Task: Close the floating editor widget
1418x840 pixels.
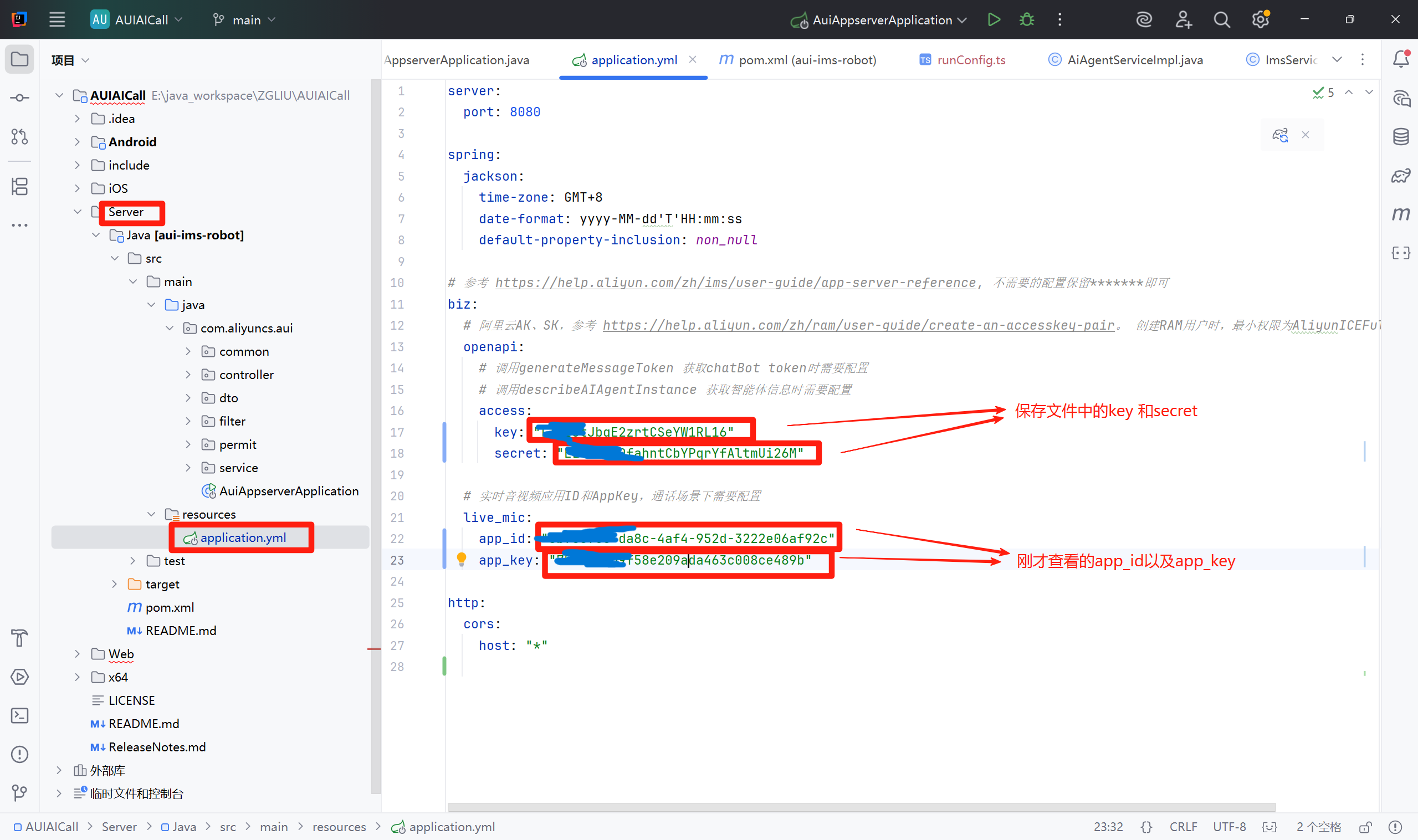Action: tap(1306, 135)
